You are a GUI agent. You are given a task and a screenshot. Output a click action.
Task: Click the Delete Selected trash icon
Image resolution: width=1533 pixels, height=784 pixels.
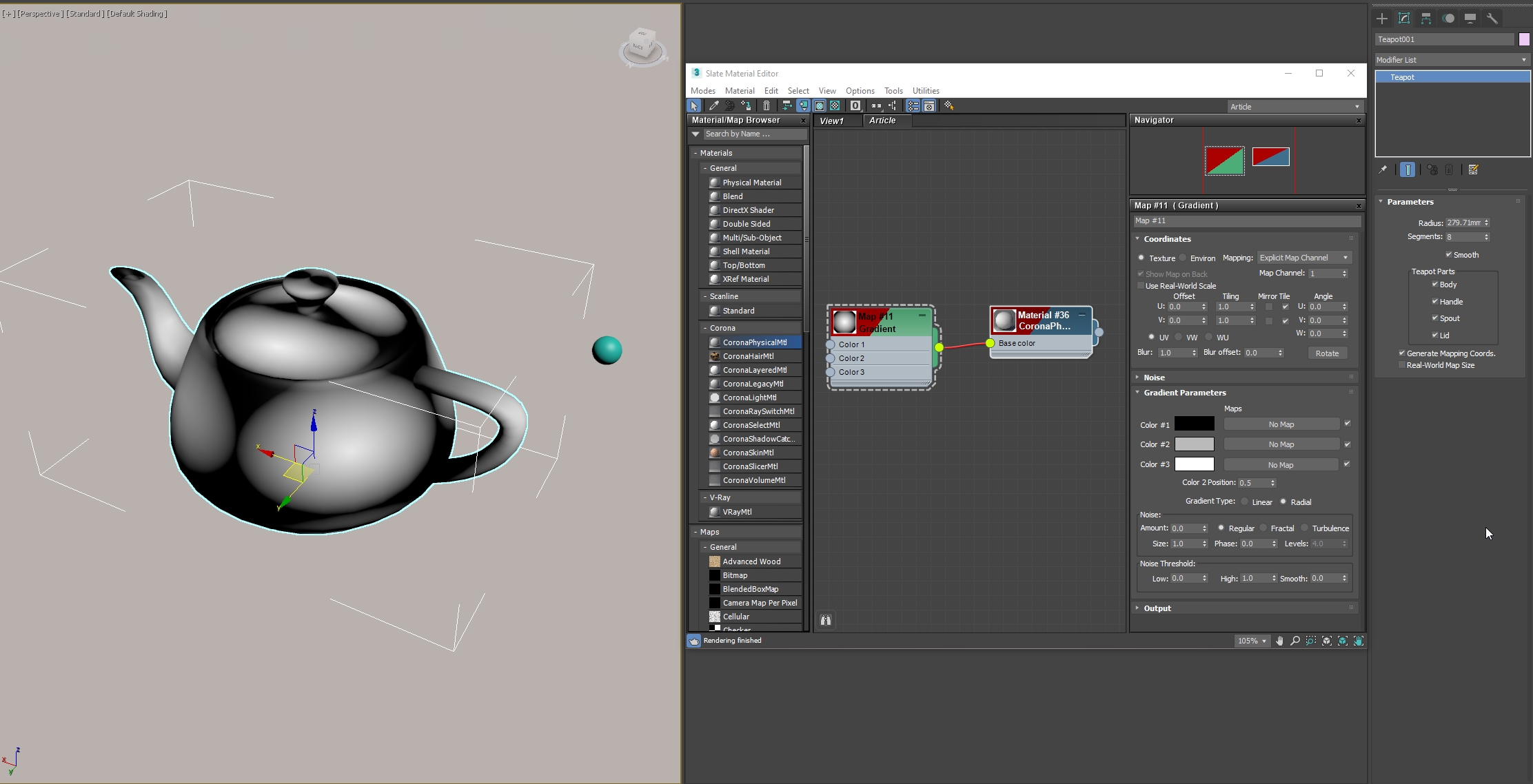click(x=766, y=105)
